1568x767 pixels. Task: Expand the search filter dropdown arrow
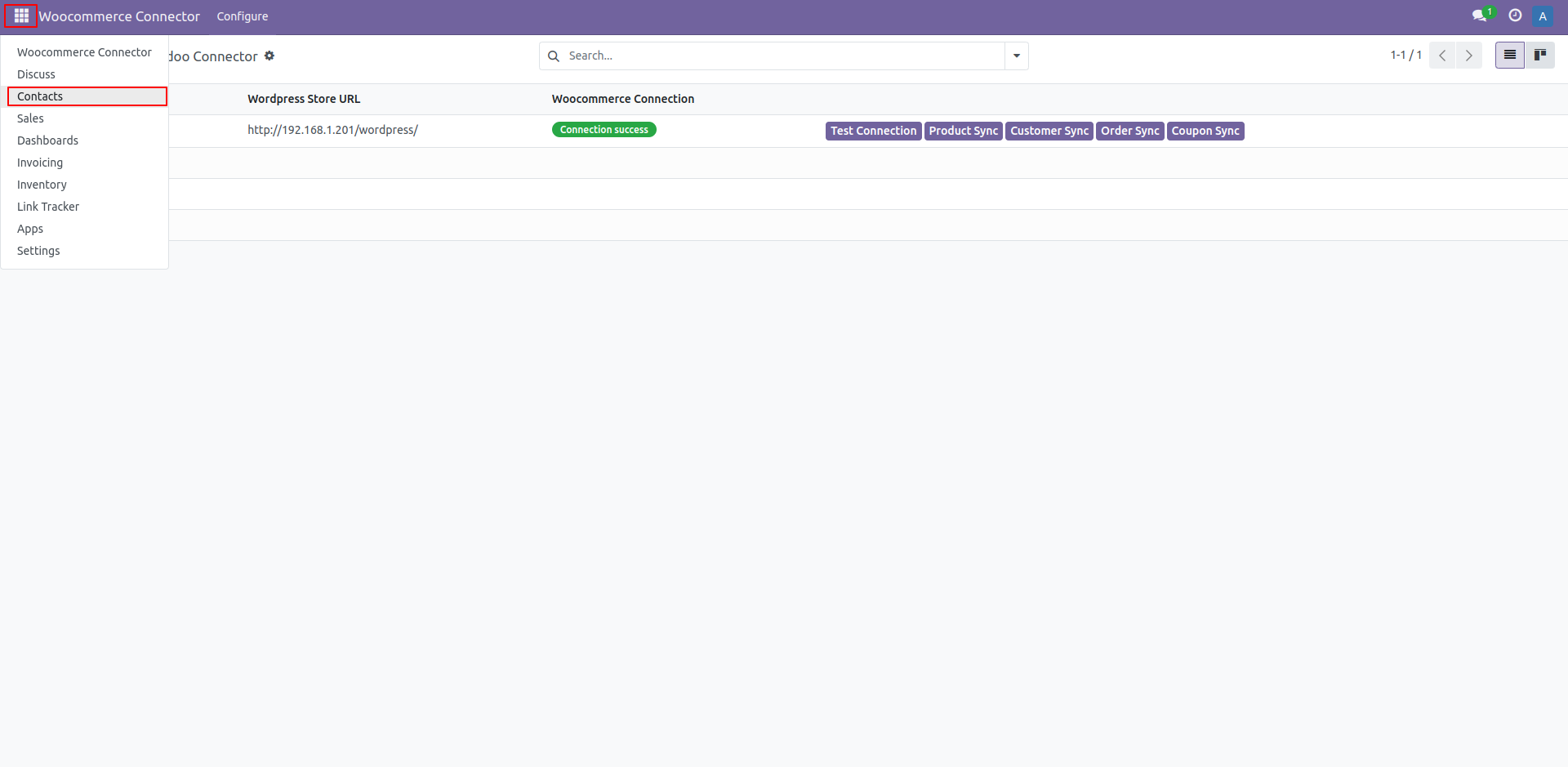pyautogui.click(x=1016, y=56)
